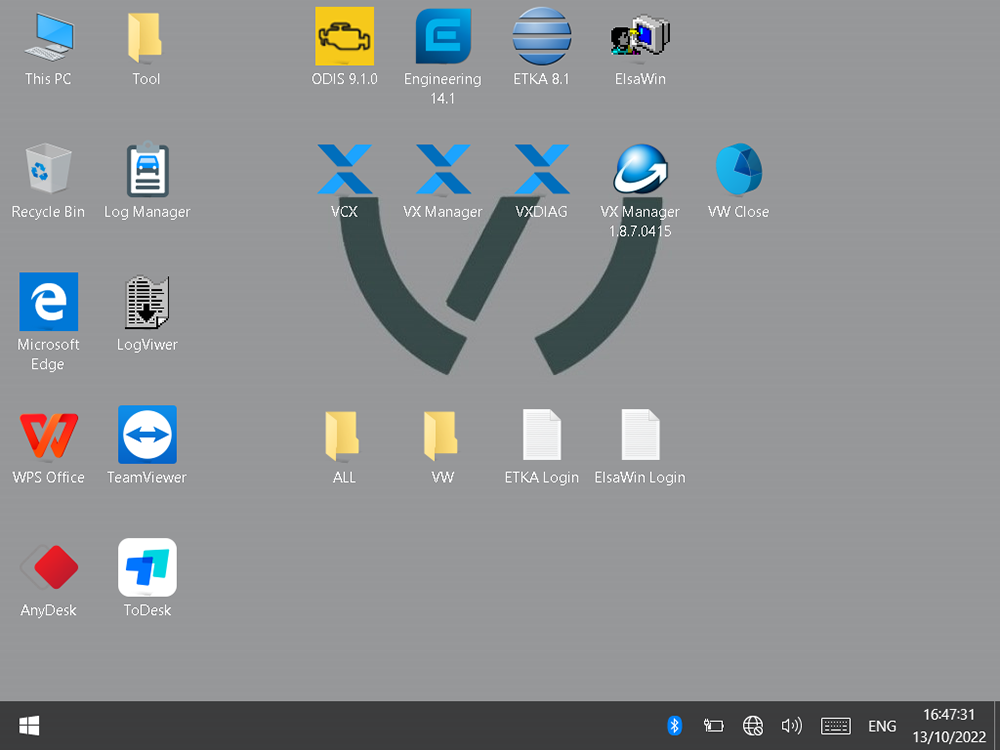The width and height of the screenshot is (1000, 750).
Task: Click the battery power tray icon
Action: click(714, 726)
